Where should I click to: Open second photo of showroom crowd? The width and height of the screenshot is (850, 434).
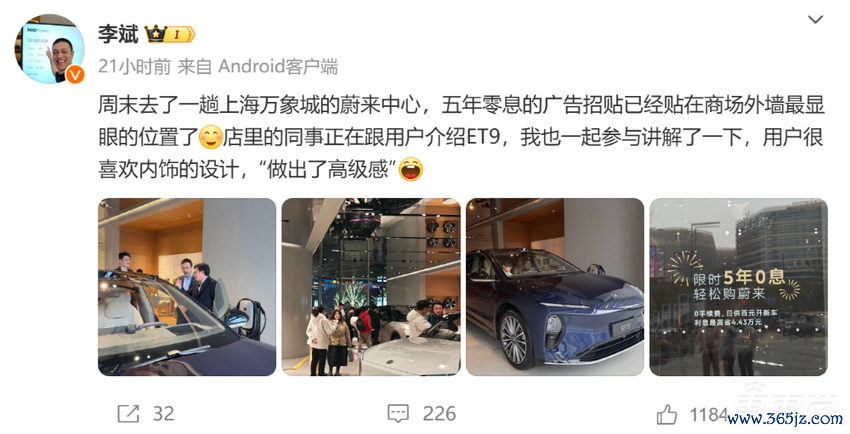[x=371, y=287]
